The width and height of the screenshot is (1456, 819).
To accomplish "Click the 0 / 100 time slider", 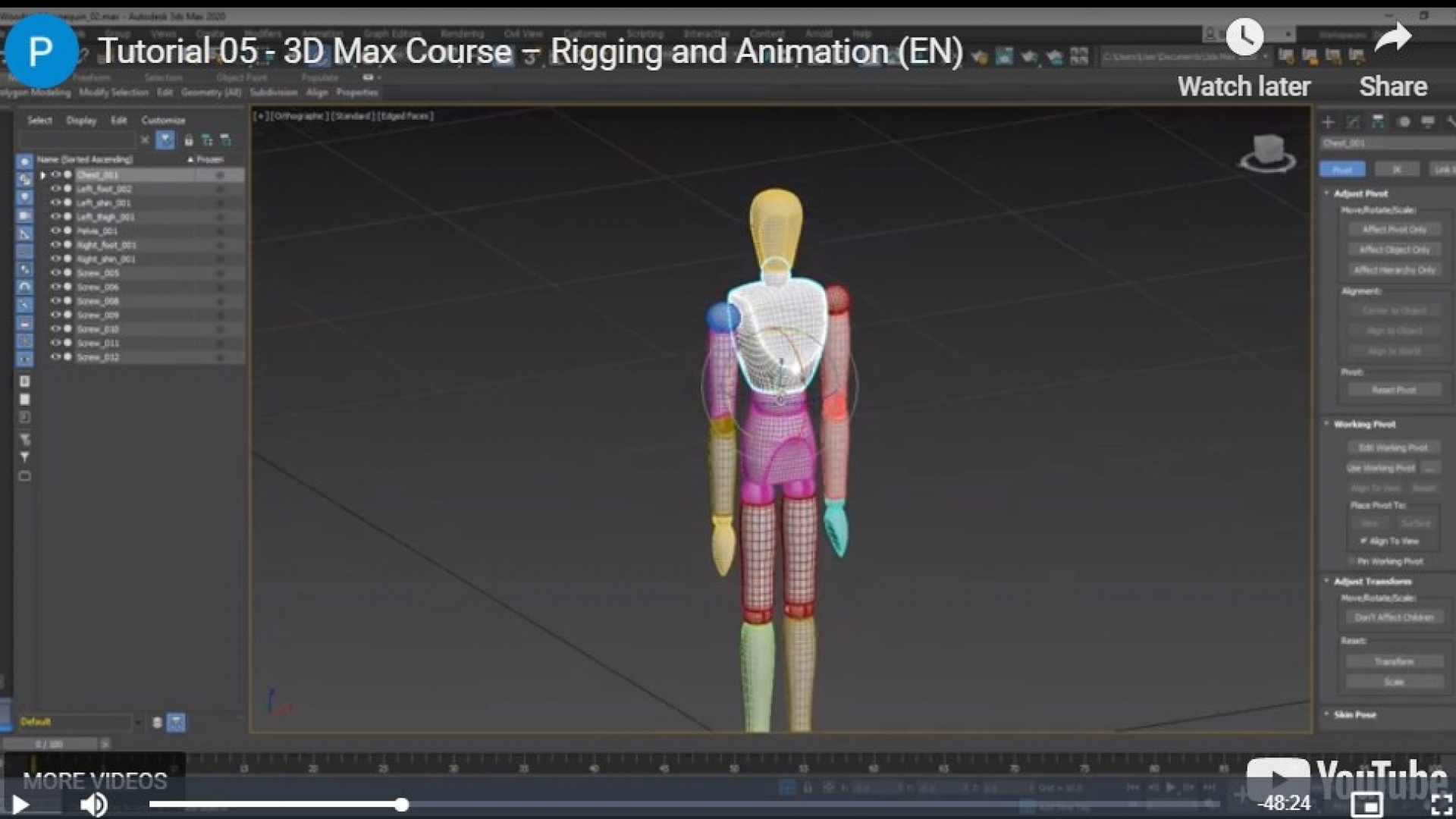I will [x=50, y=745].
